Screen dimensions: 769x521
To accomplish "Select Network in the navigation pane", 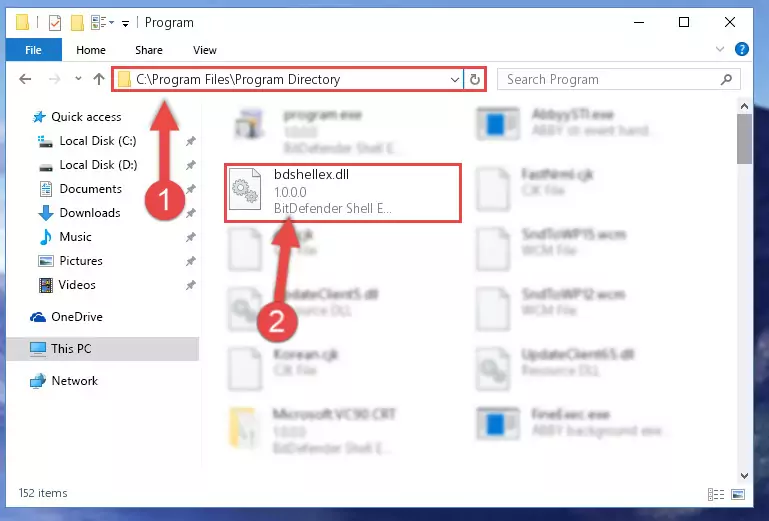I will point(64,381).
